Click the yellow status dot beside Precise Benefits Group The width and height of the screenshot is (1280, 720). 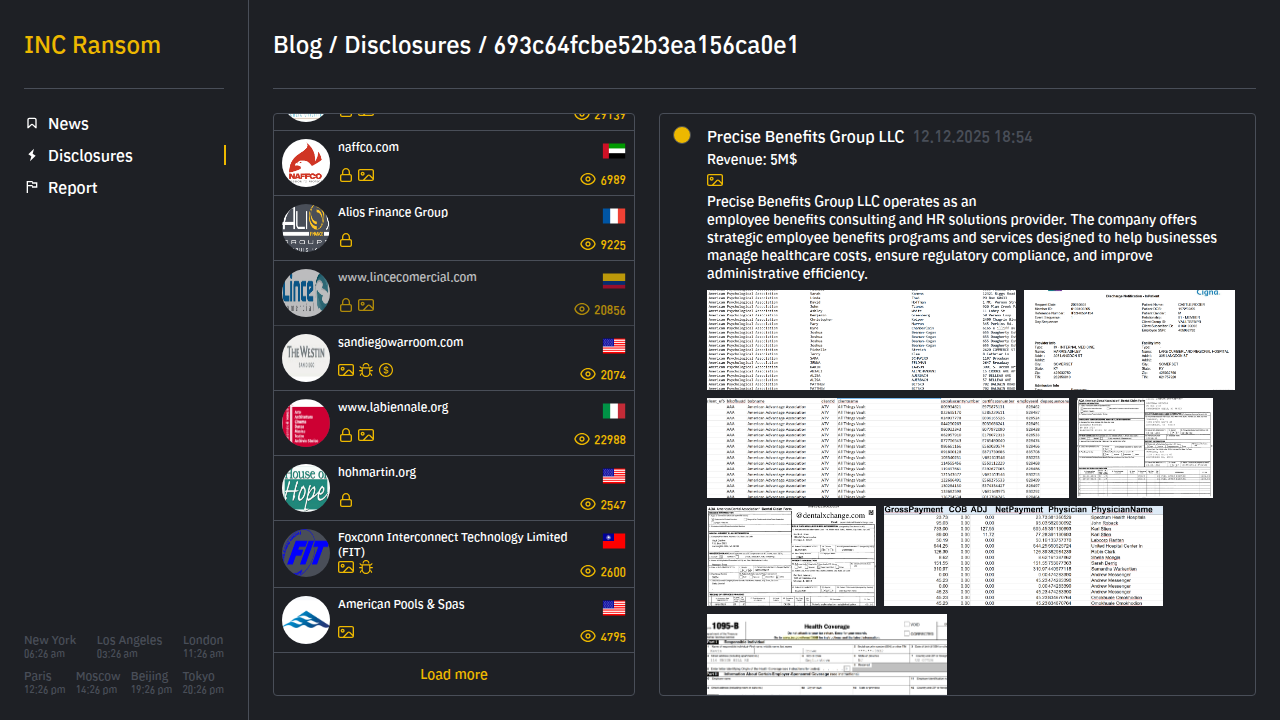point(682,136)
